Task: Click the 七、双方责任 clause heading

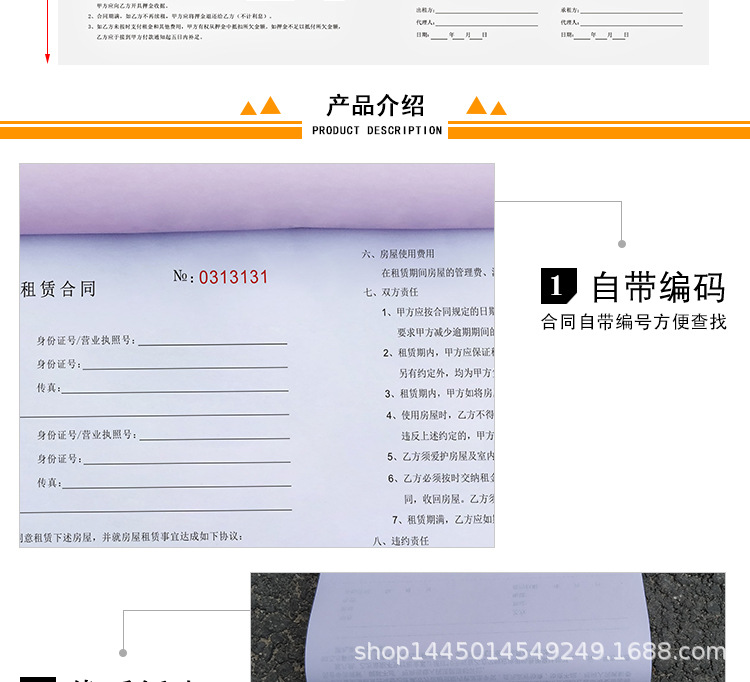Action: [x=391, y=292]
